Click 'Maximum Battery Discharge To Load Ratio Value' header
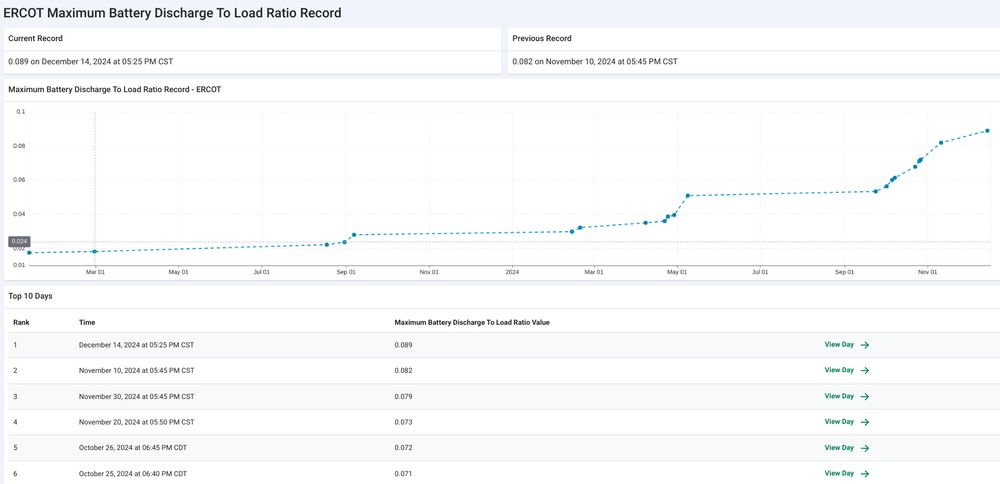Image resolution: width=1000 pixels, height=484 pixels. (472, 323)
